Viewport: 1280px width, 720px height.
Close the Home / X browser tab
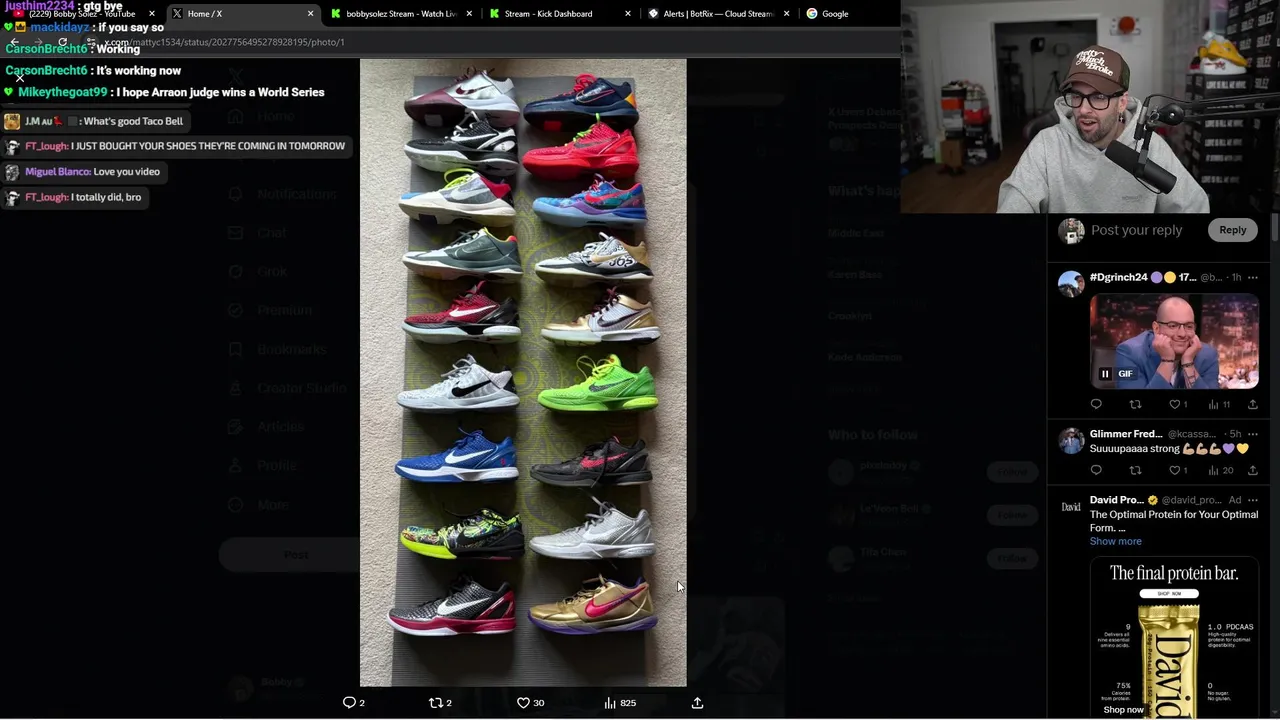(310, 14)
